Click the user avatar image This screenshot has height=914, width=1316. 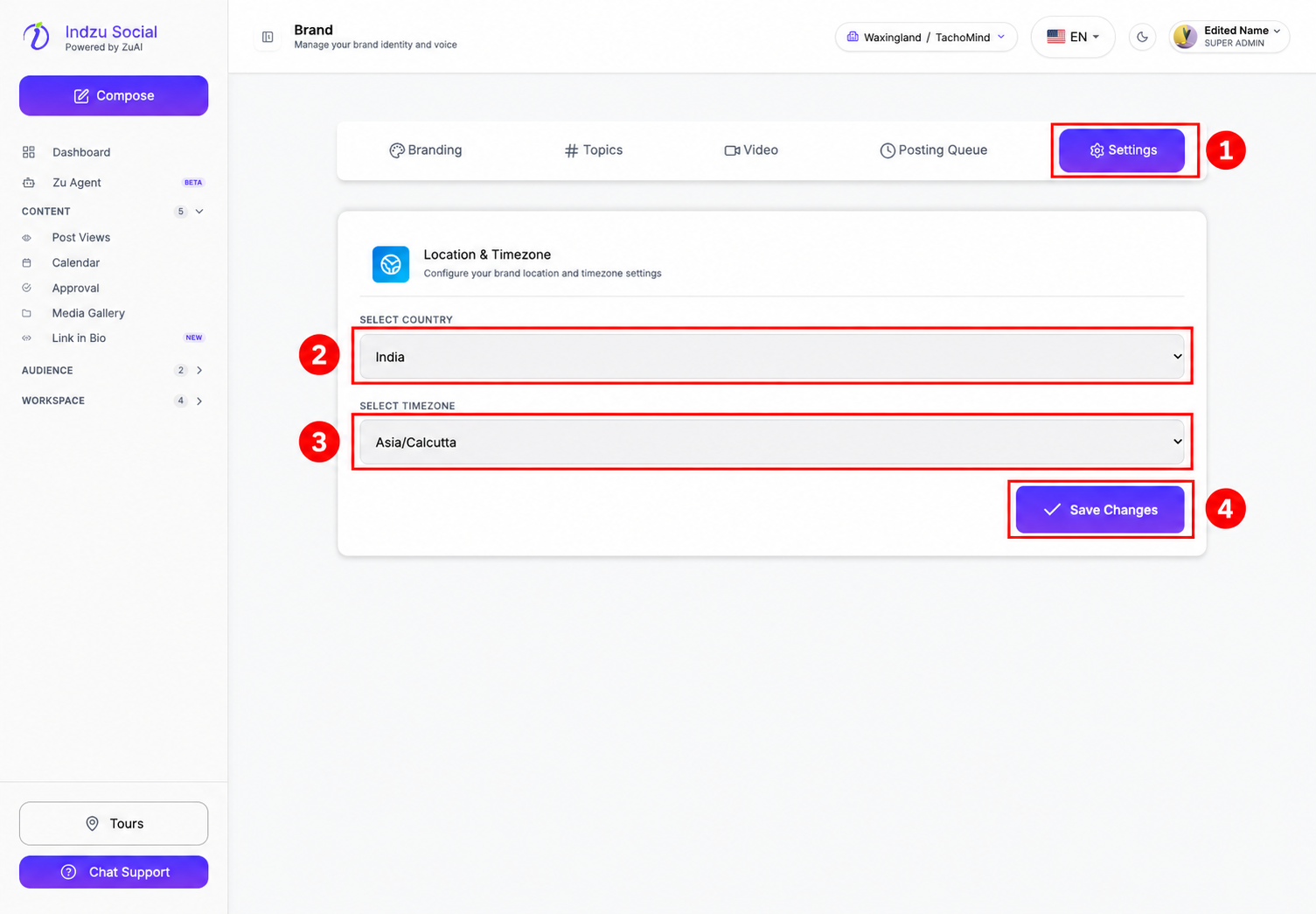(1185, 37)
